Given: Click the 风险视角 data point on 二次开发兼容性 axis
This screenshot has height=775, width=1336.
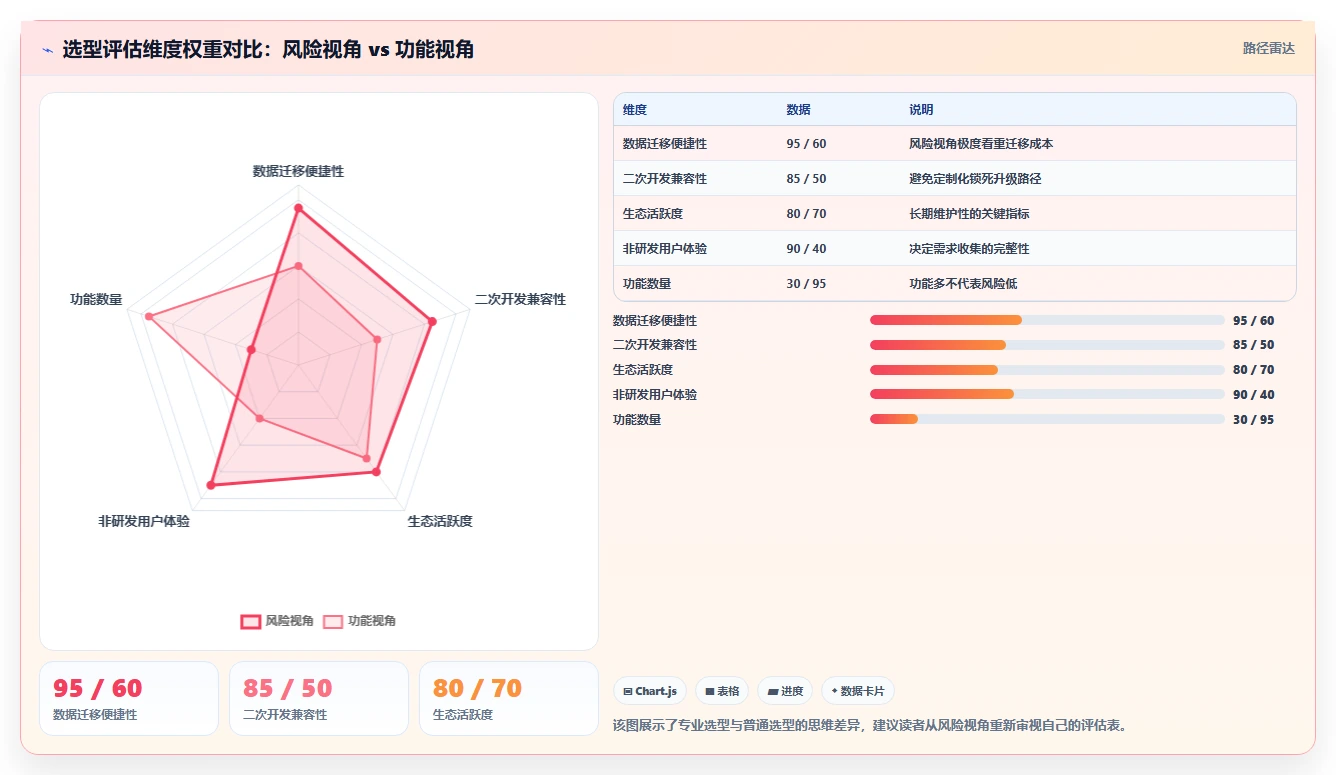Looking at the screenshot, I should (x=432, y=321).
